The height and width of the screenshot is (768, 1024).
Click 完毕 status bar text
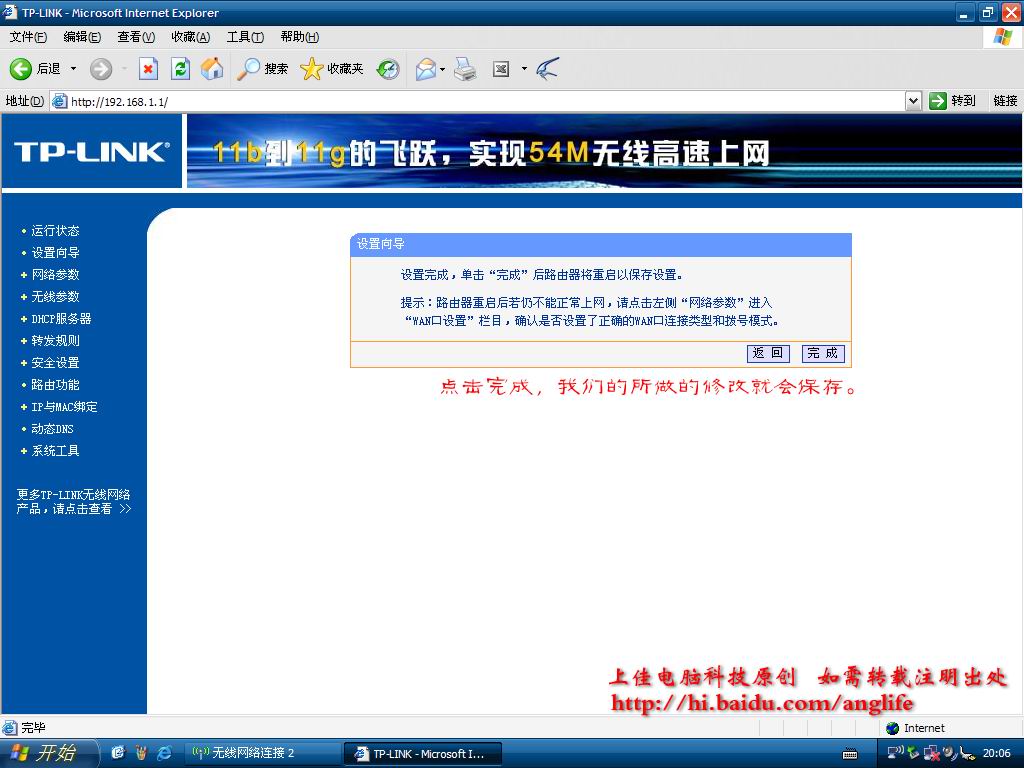coord(33,728)
